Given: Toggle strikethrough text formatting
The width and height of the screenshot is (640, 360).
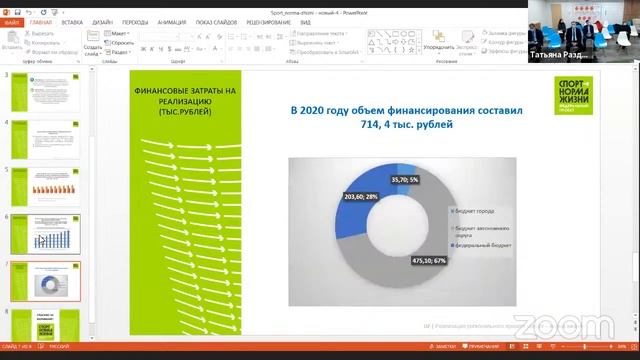Looking at the screenshot, I should point(178,49).
